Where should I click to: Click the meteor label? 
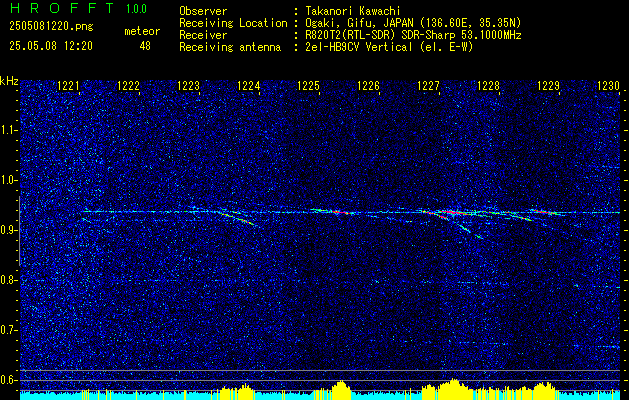coord(142,31)
